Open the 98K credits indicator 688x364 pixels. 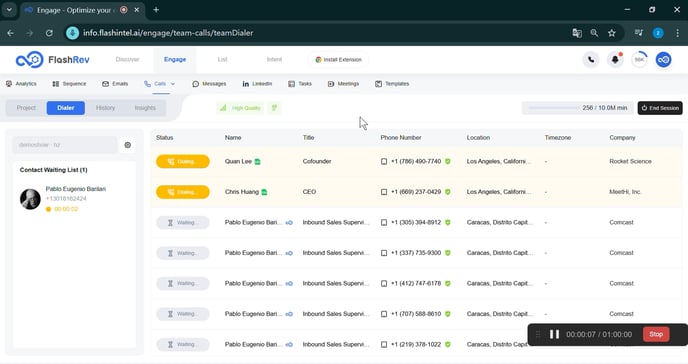639,60
